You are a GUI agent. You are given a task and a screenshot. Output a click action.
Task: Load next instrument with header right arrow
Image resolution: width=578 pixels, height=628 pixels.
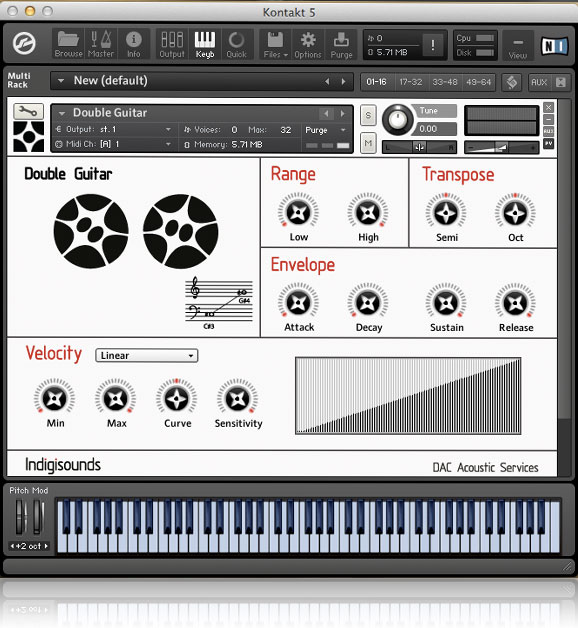coord(342,114)
